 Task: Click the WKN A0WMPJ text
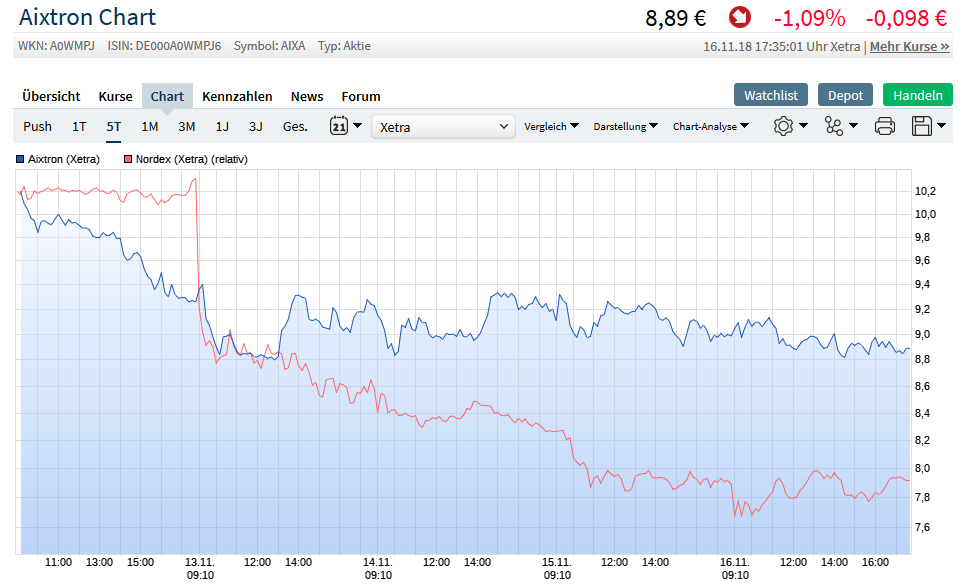point(56,46)
